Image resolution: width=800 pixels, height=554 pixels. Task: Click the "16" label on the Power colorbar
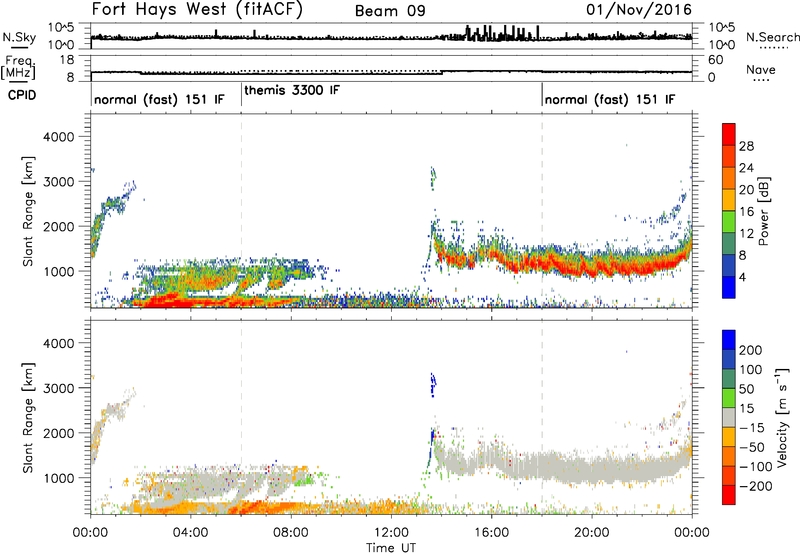point(746,212)
